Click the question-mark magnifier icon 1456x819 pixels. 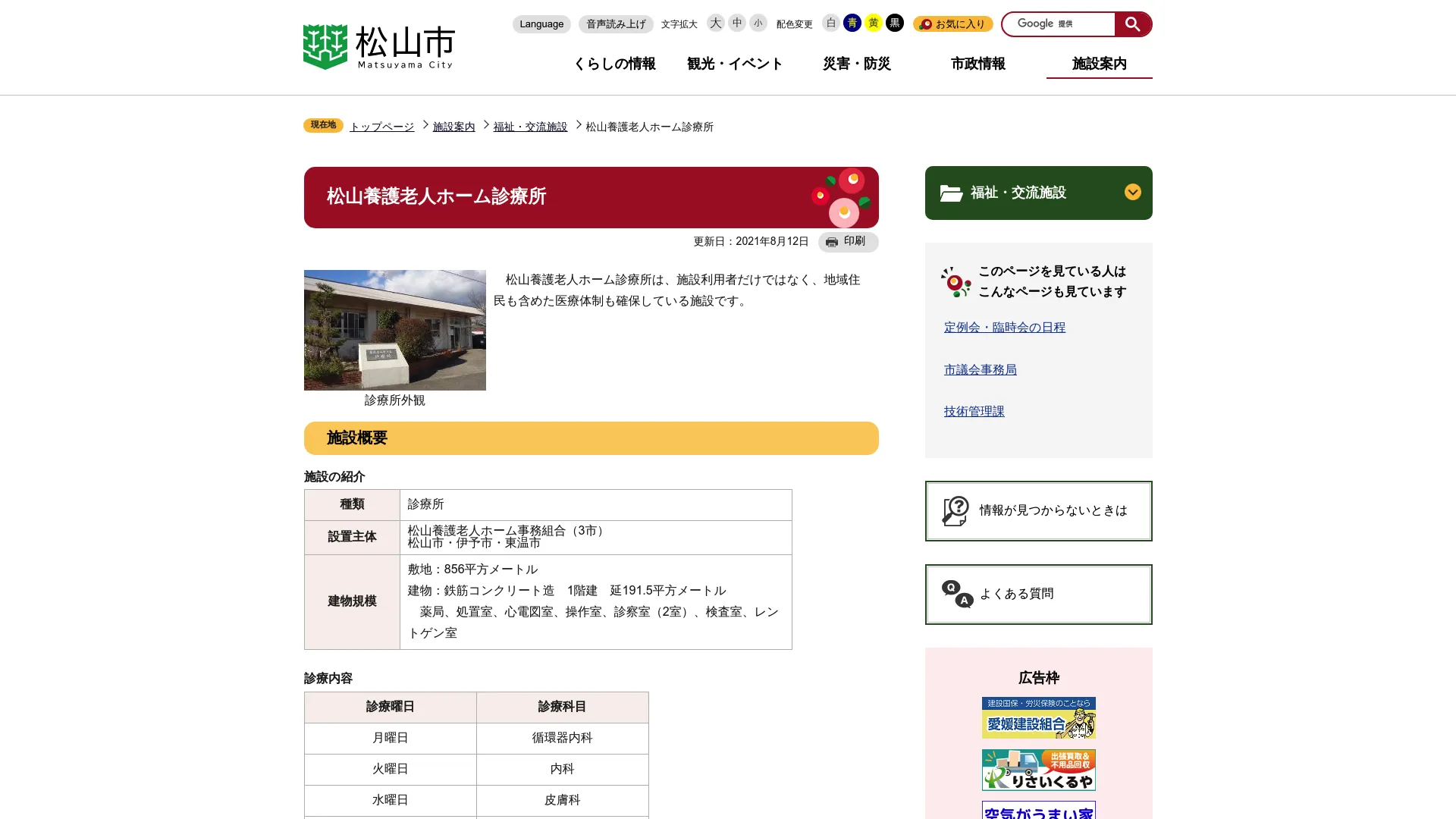point(955,511)
